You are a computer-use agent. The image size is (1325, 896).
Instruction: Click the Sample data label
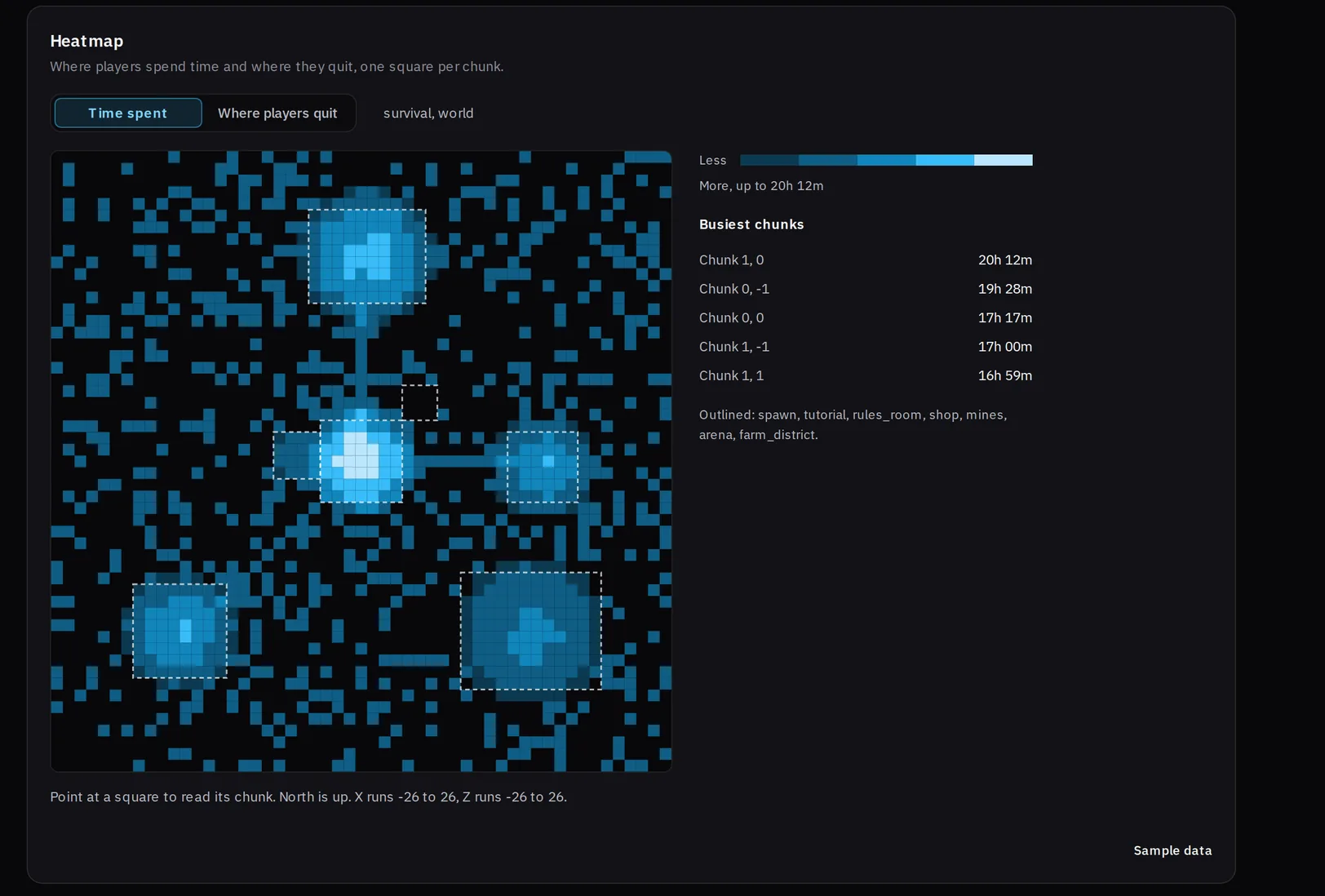1172,850
